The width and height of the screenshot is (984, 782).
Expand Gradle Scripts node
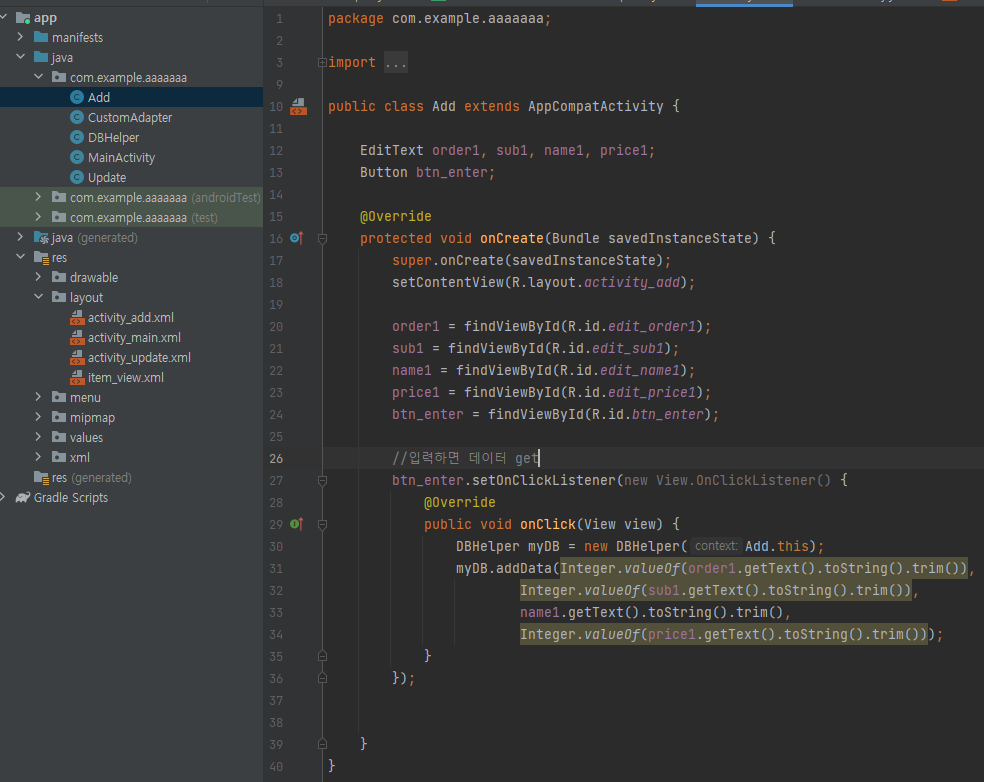(3, 497)
